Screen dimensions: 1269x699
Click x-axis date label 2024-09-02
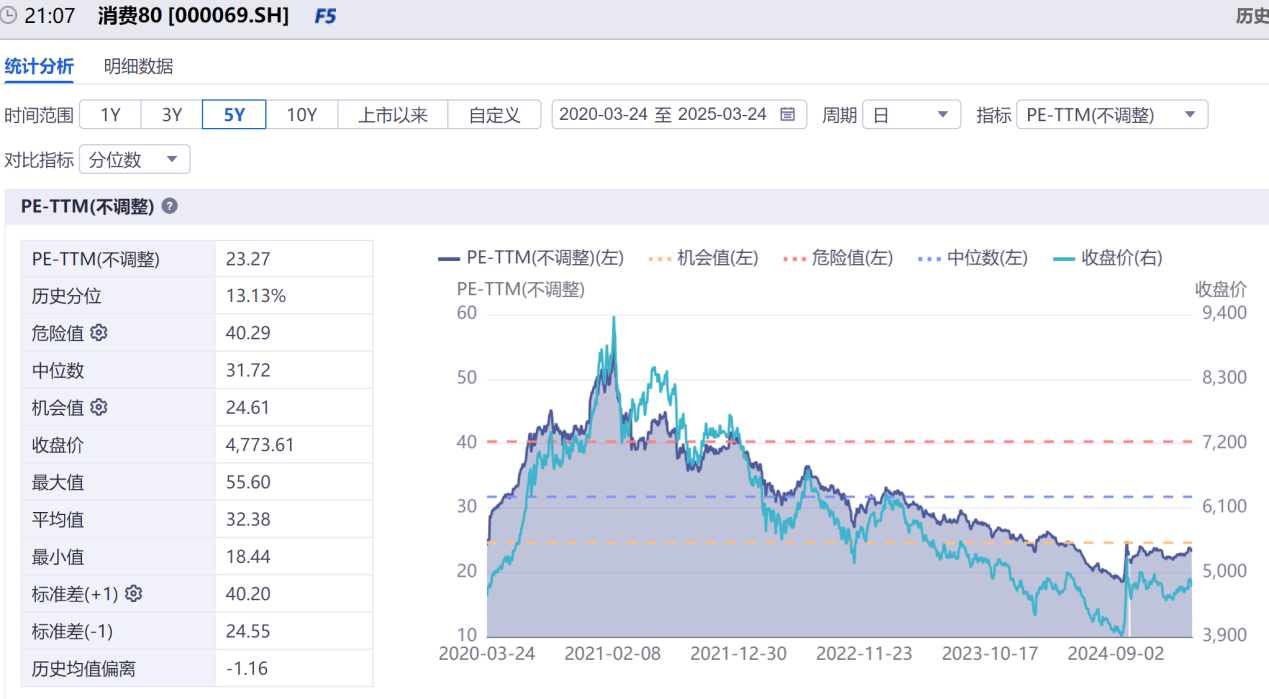click(x=1116, y=654)
